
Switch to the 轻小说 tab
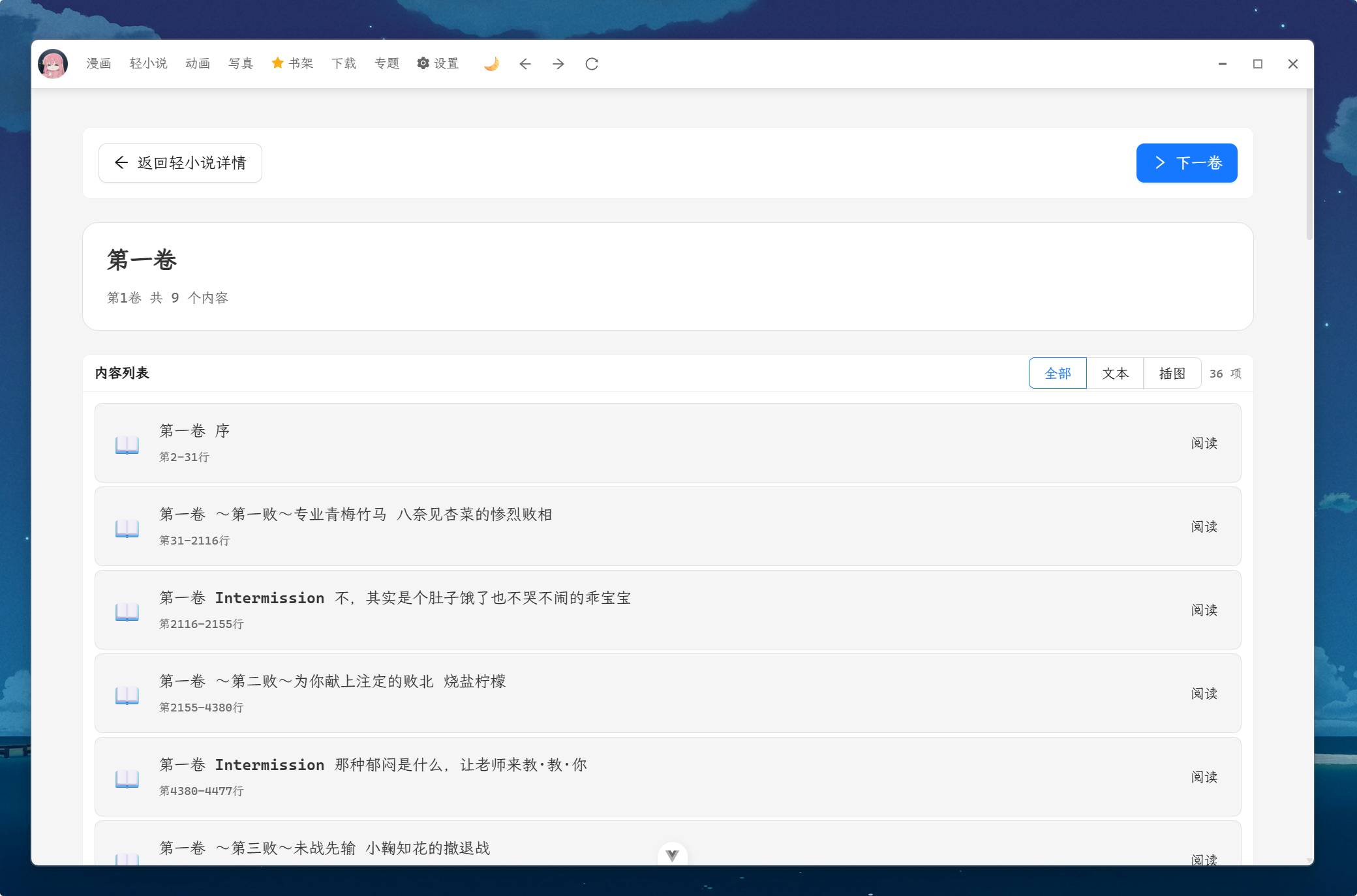(x=148, y=63)
